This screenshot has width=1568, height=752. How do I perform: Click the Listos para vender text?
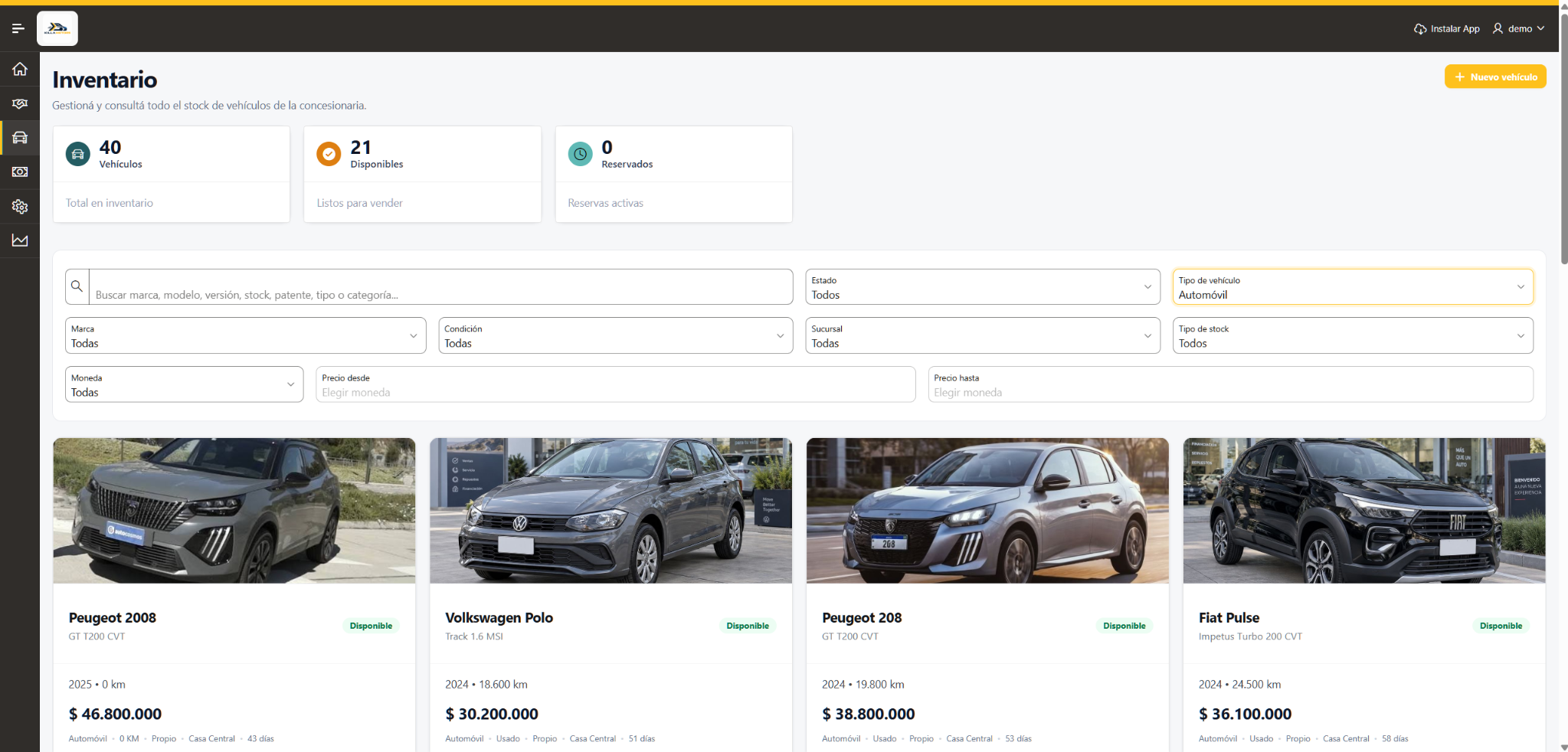(x=360, y=203)
